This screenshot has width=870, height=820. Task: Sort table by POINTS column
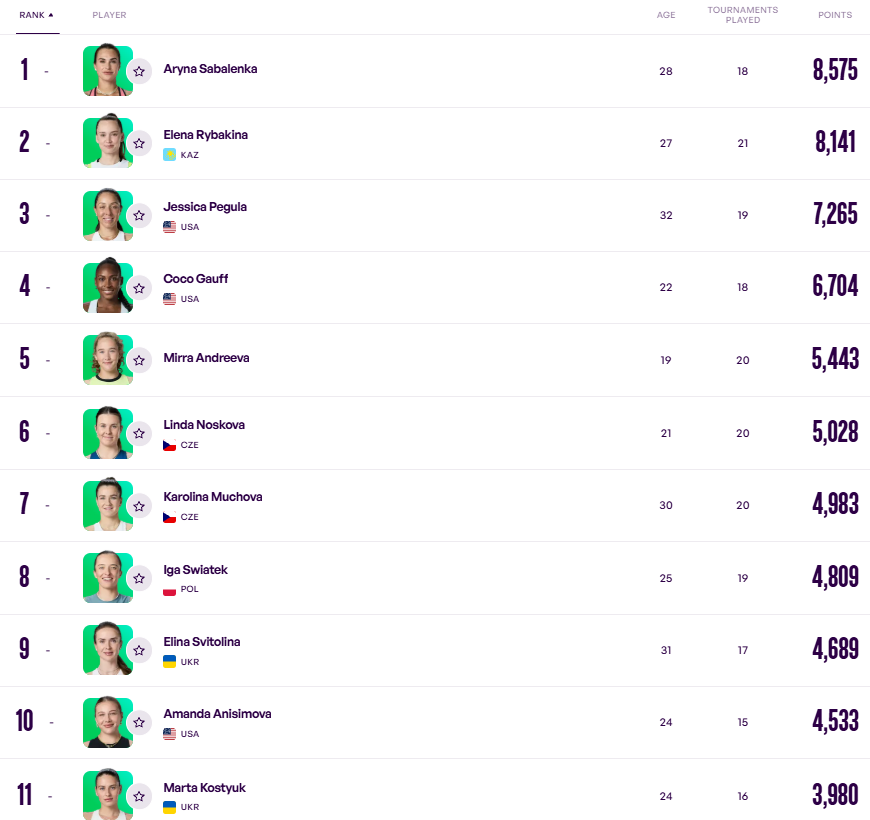click(x=834, y=15)
